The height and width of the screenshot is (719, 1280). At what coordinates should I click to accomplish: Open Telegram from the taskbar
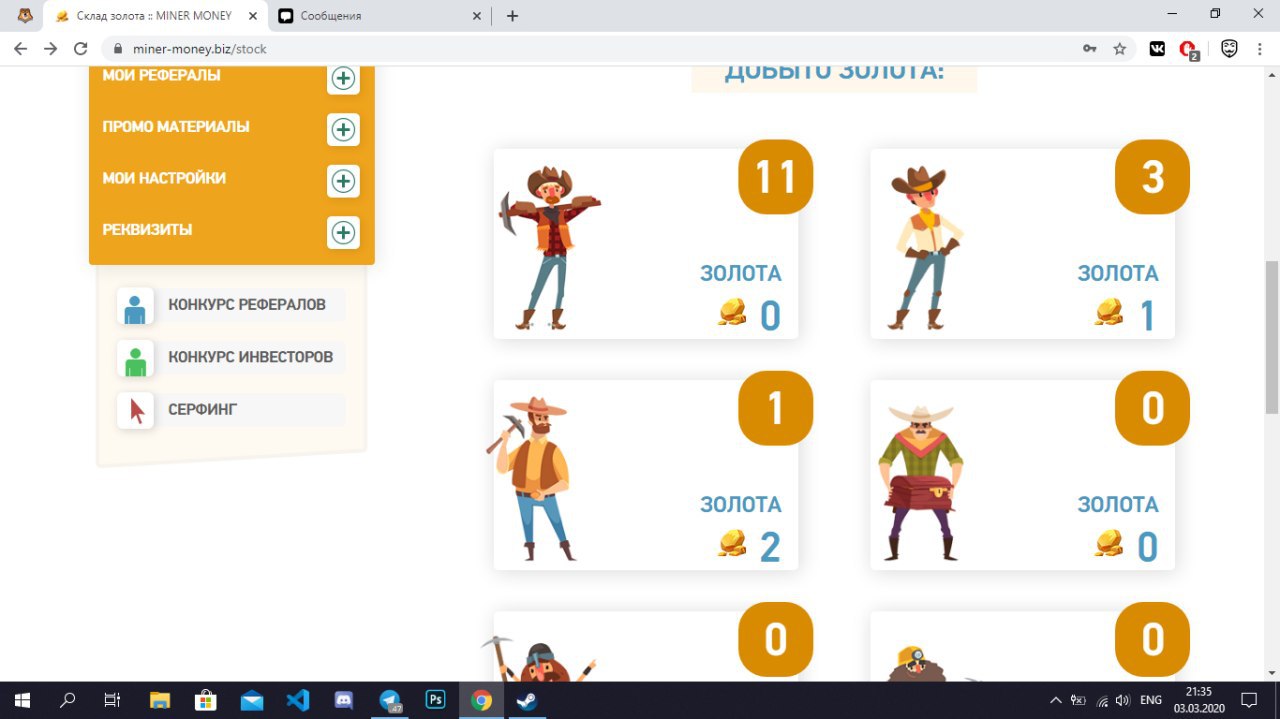point(390,700)
